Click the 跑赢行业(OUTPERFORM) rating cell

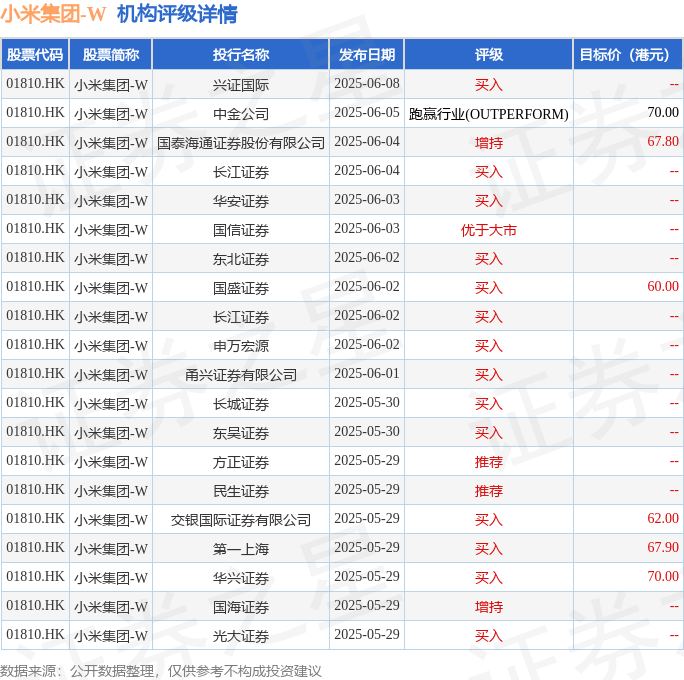click(x=489, y=114)
